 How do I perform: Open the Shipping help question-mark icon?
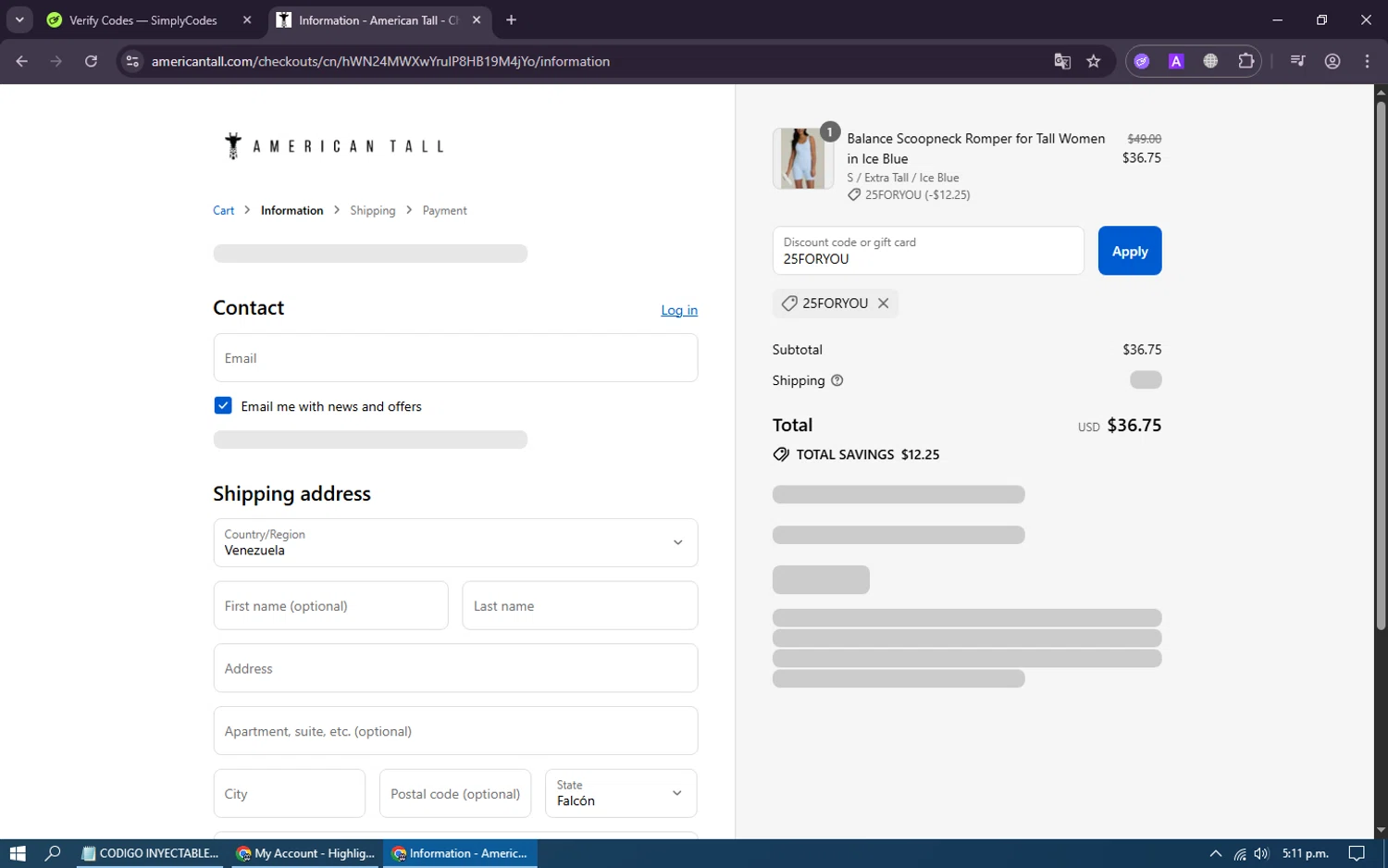click(x=837, y=380)
